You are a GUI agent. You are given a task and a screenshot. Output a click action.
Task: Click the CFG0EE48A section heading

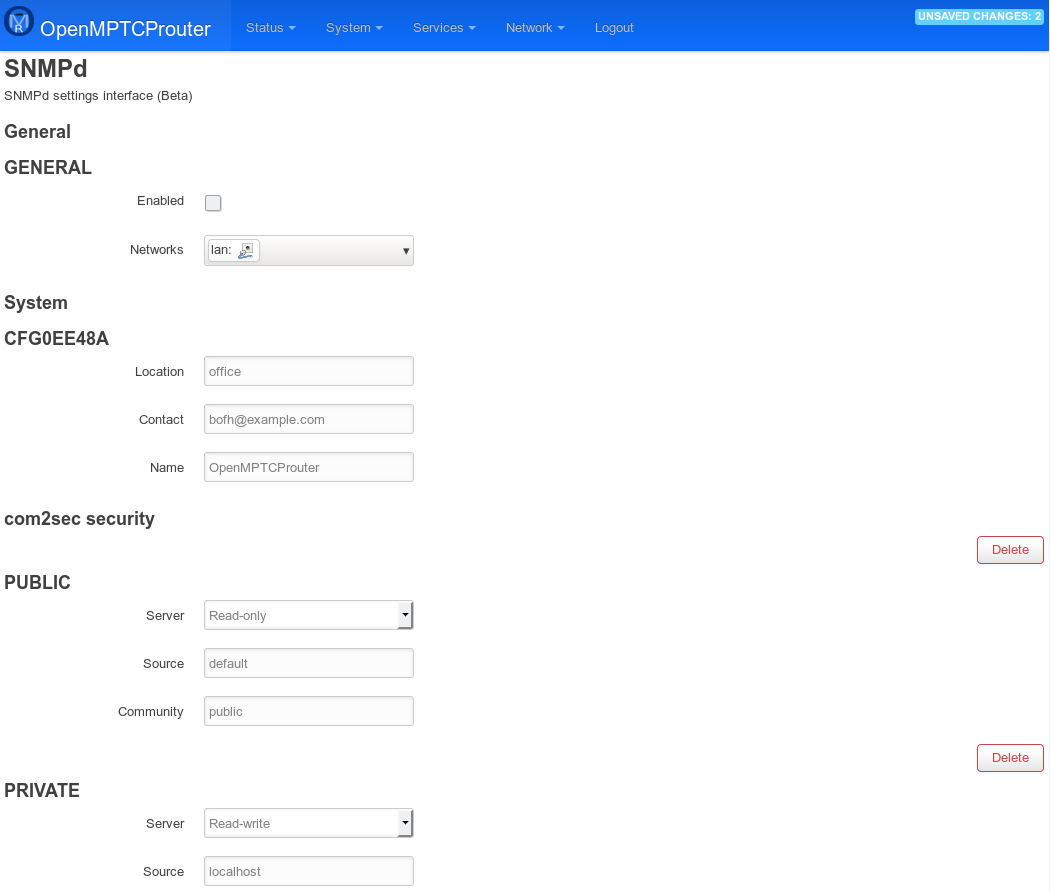(56, 338)
